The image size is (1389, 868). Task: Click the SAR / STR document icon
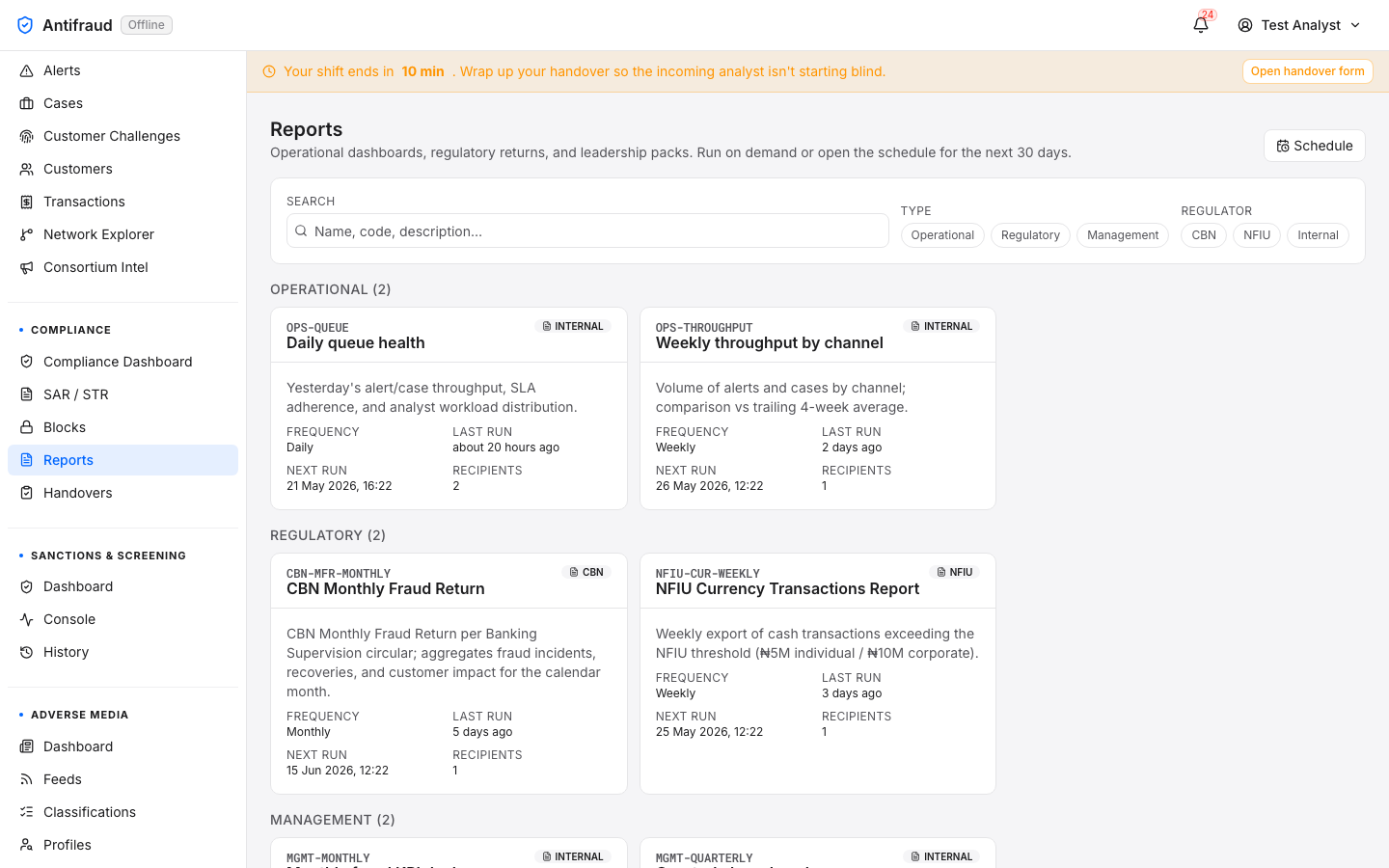point(27,394)
